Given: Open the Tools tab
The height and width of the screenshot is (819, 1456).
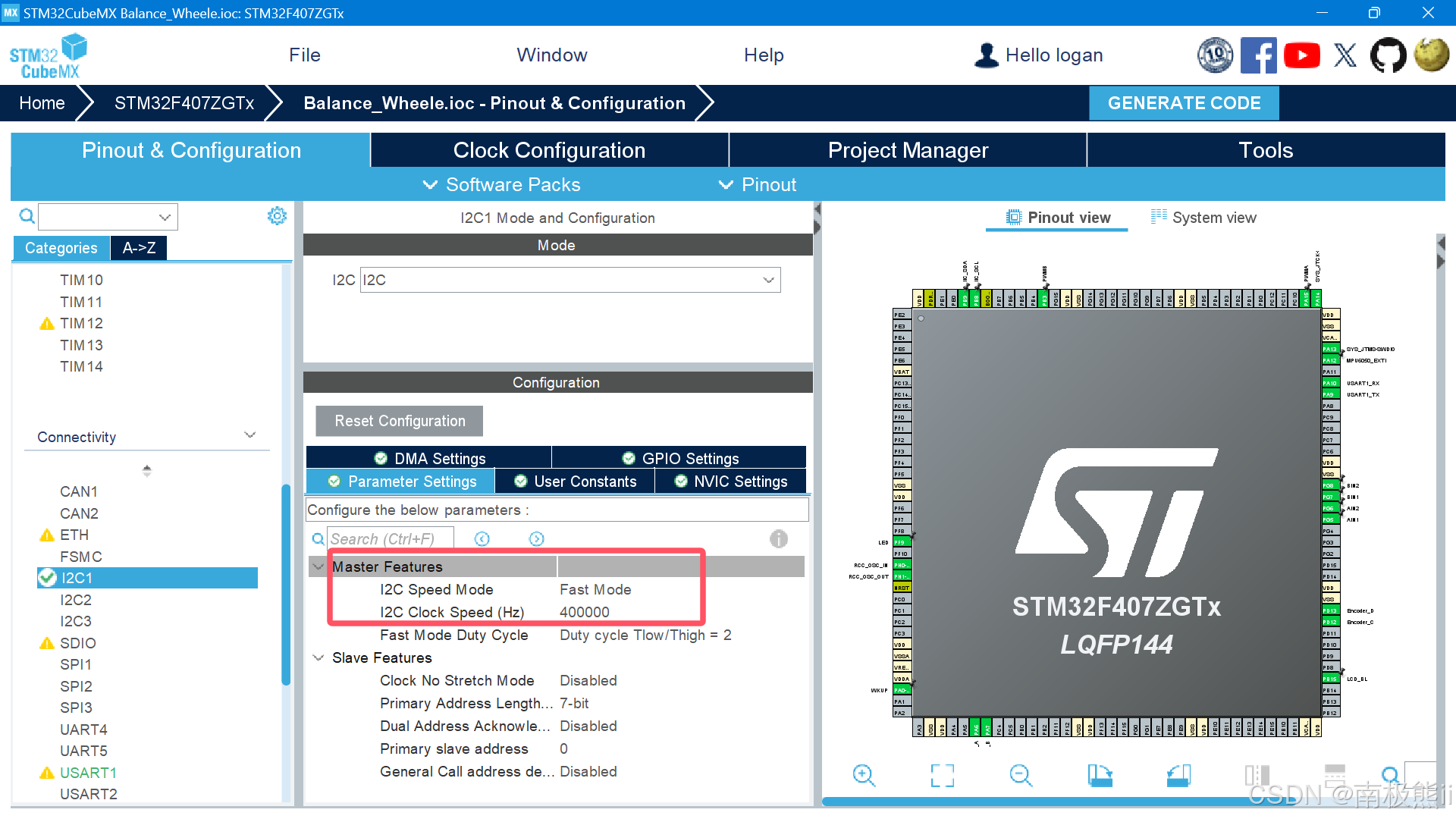Looking at the screenshot, I should (1266, 150).
